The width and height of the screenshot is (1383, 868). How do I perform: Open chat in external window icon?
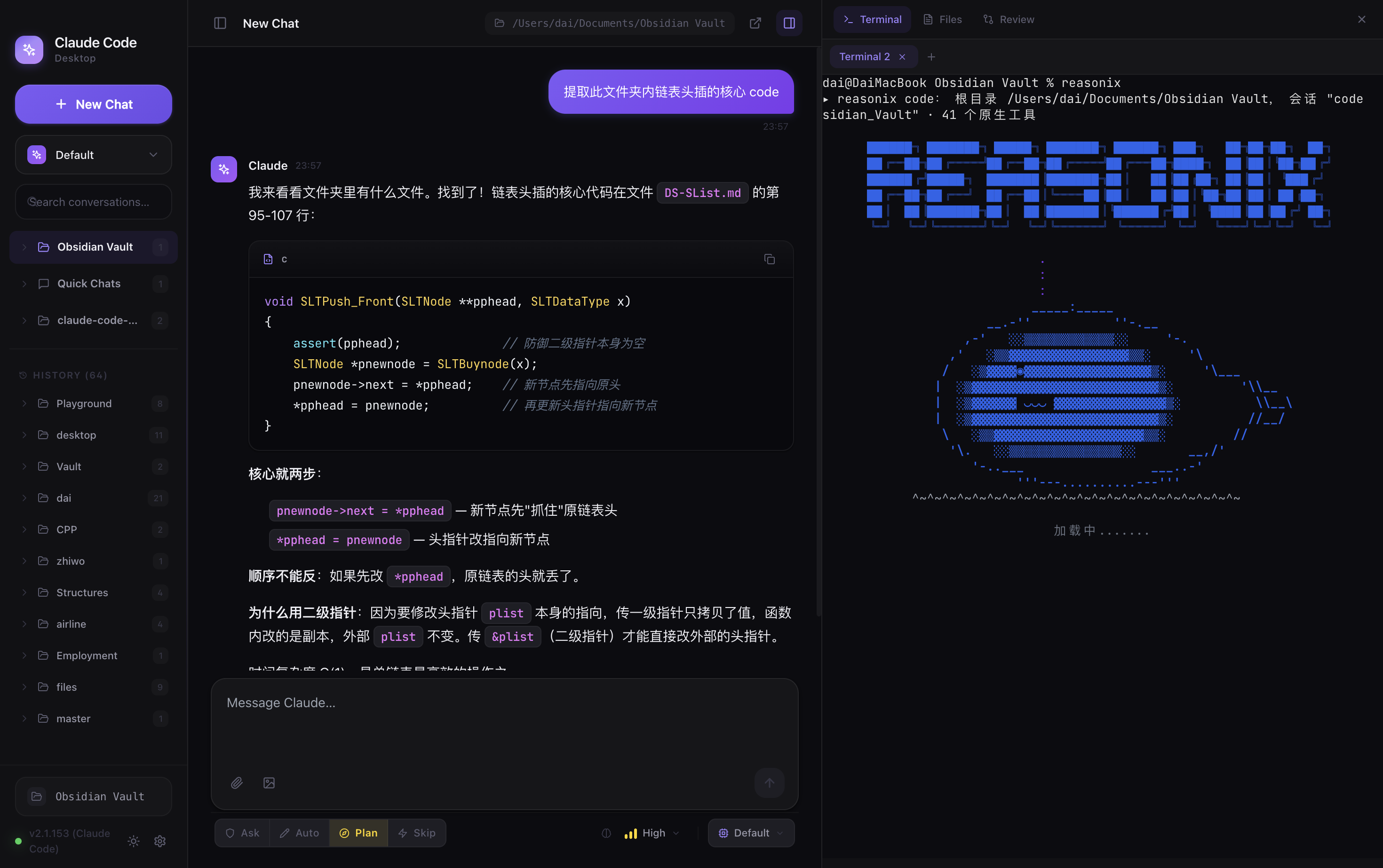point(755,23)
